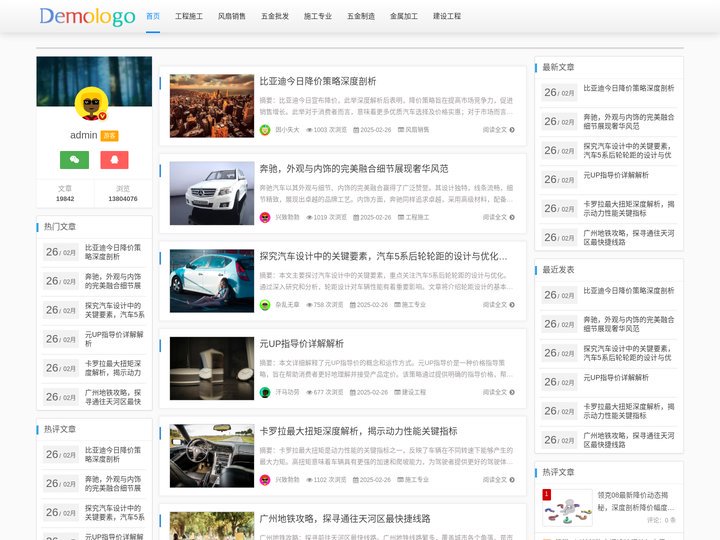720x540 pixels.
Task: Click the blue-white car thumbnail of 探究汽车设计 article
Action: [x=212, y=281]
